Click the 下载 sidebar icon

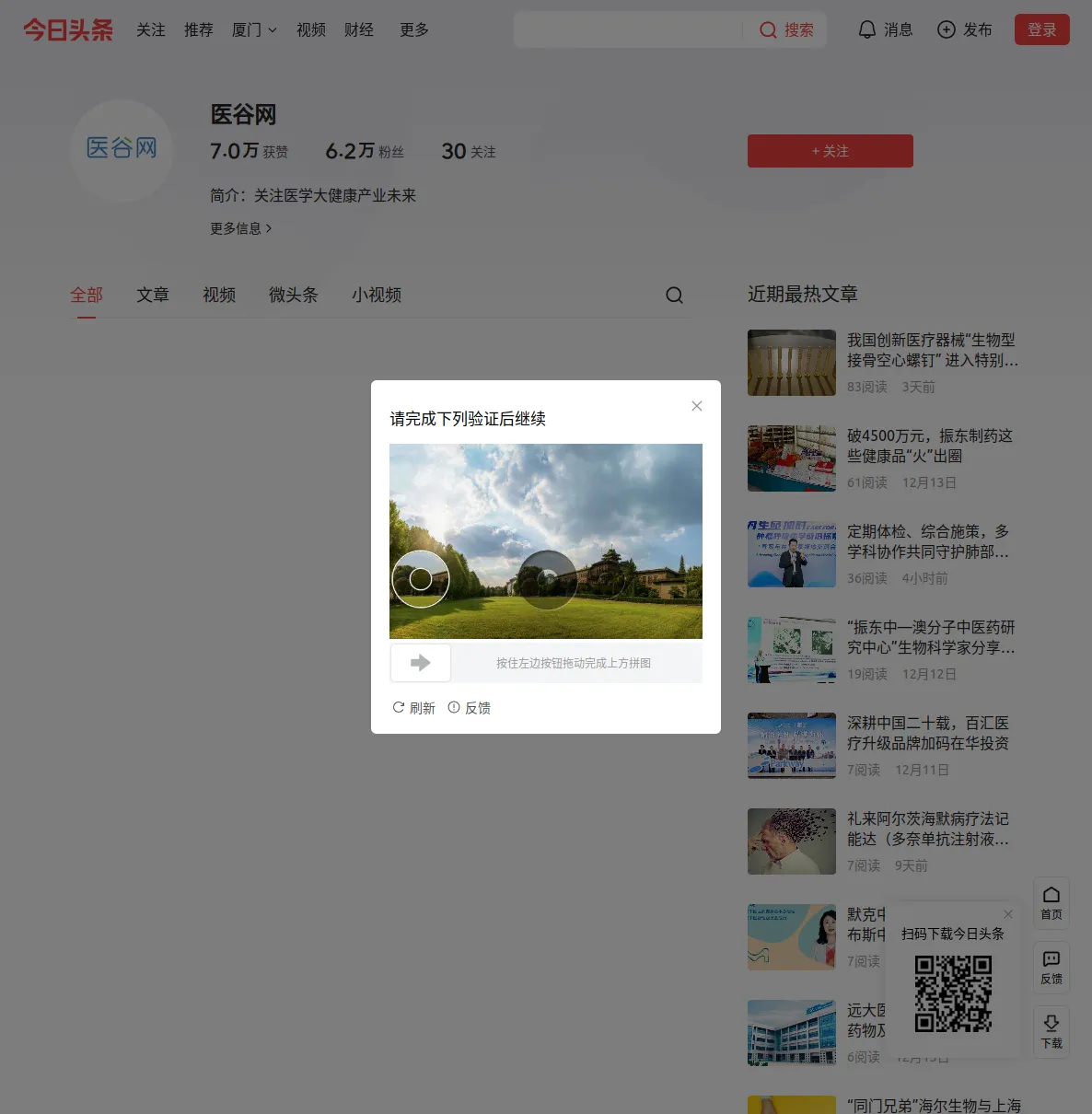click(x=1051, y=1031)
